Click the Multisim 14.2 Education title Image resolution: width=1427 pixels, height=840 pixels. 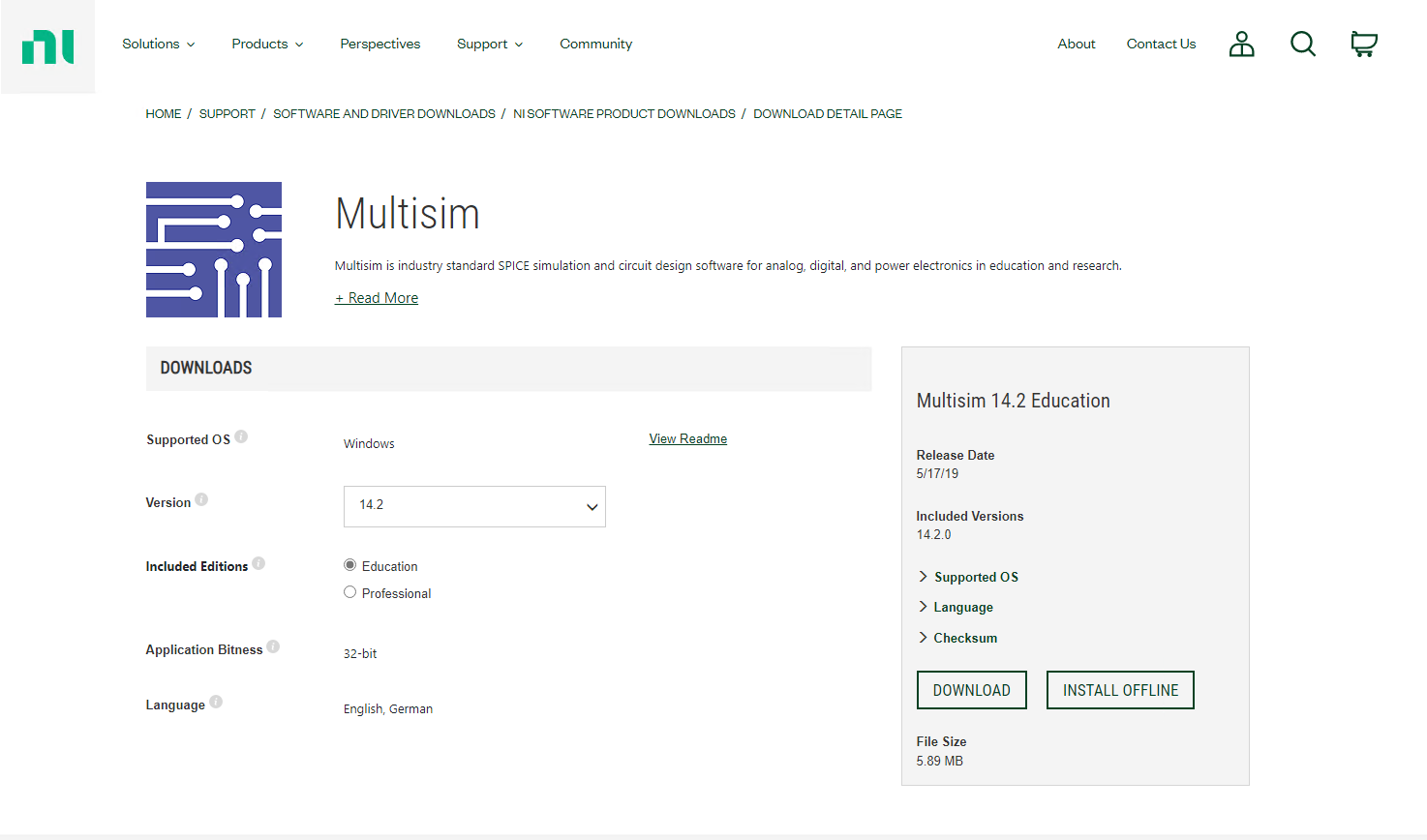[1014, 401]
